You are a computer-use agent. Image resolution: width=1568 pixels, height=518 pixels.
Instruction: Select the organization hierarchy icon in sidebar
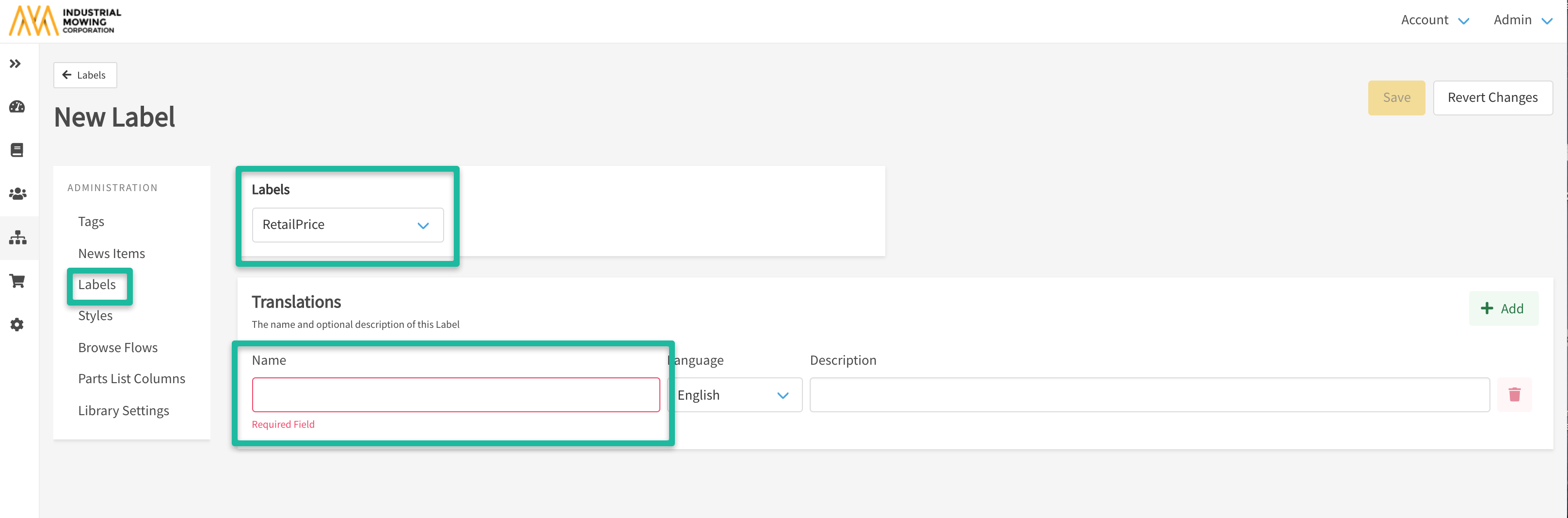[17, 237]
